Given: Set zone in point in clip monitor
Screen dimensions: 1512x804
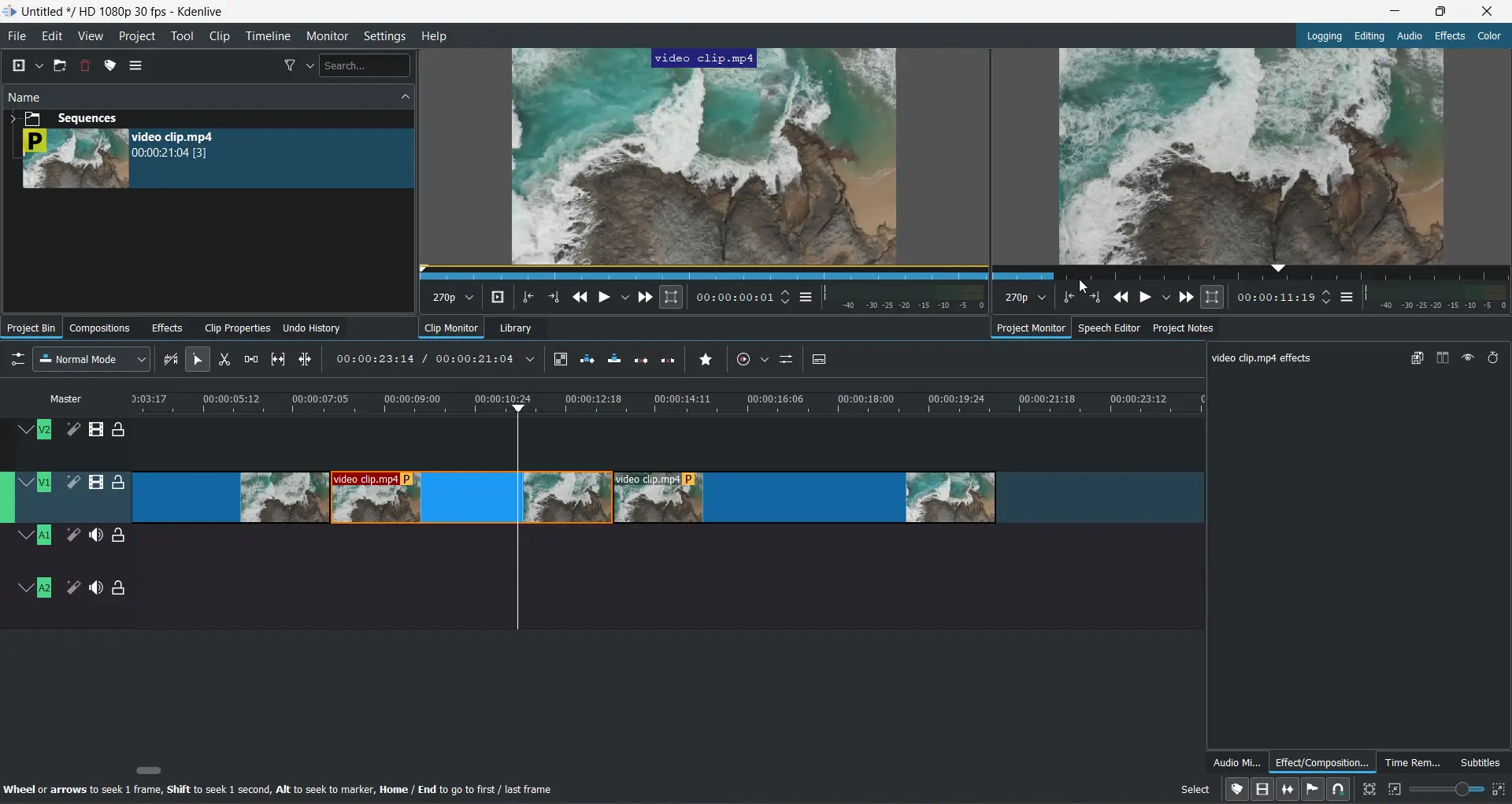Looking at the screenshot, I should (x=529, y=298).
